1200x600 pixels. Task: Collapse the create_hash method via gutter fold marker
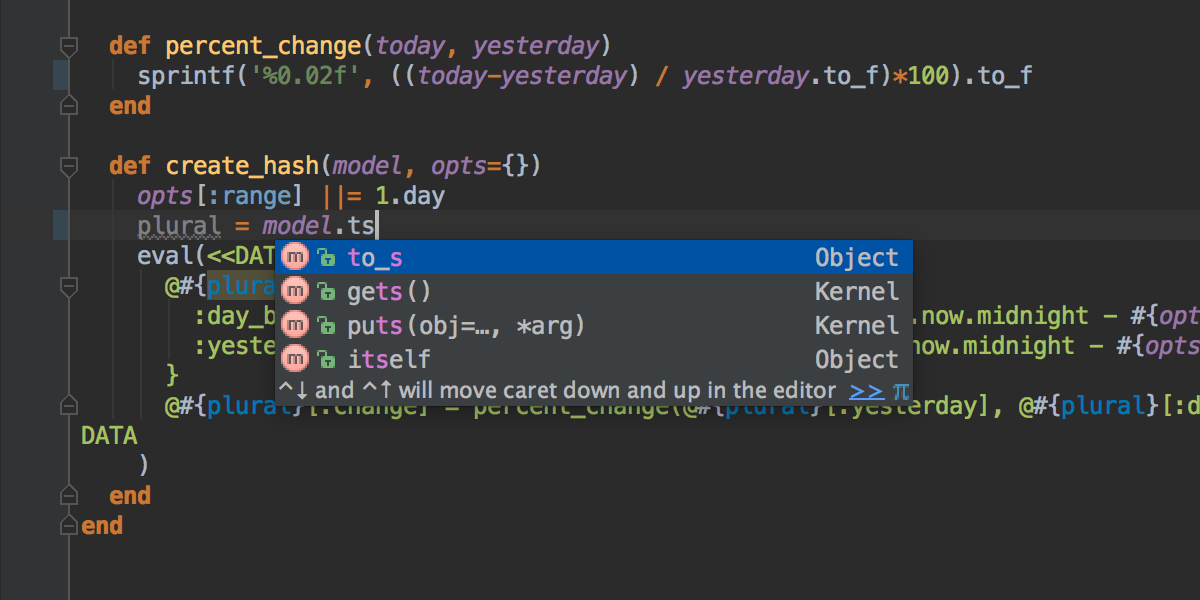[68, 166]
